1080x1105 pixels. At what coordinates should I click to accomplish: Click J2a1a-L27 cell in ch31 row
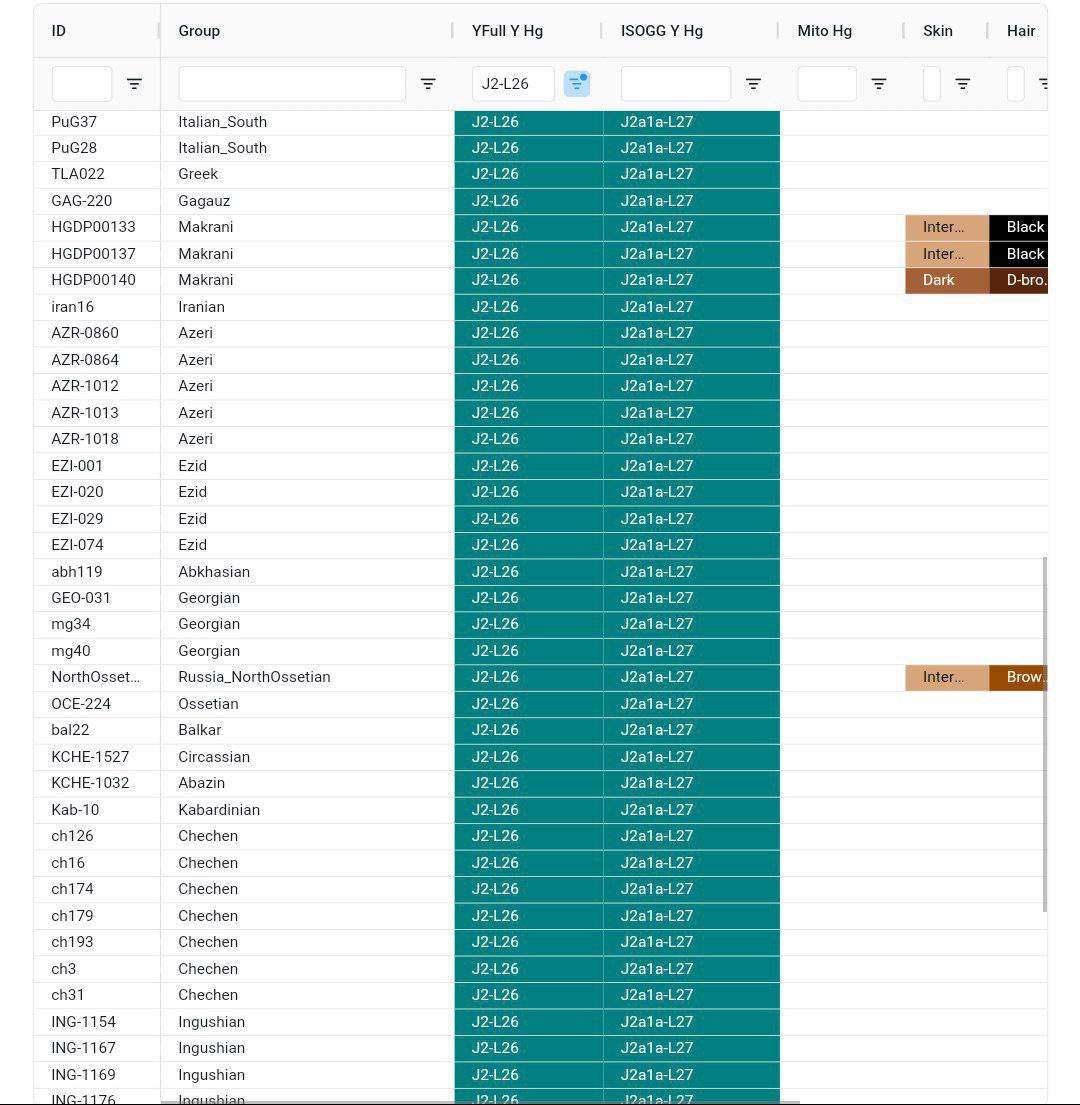point(691,995)
